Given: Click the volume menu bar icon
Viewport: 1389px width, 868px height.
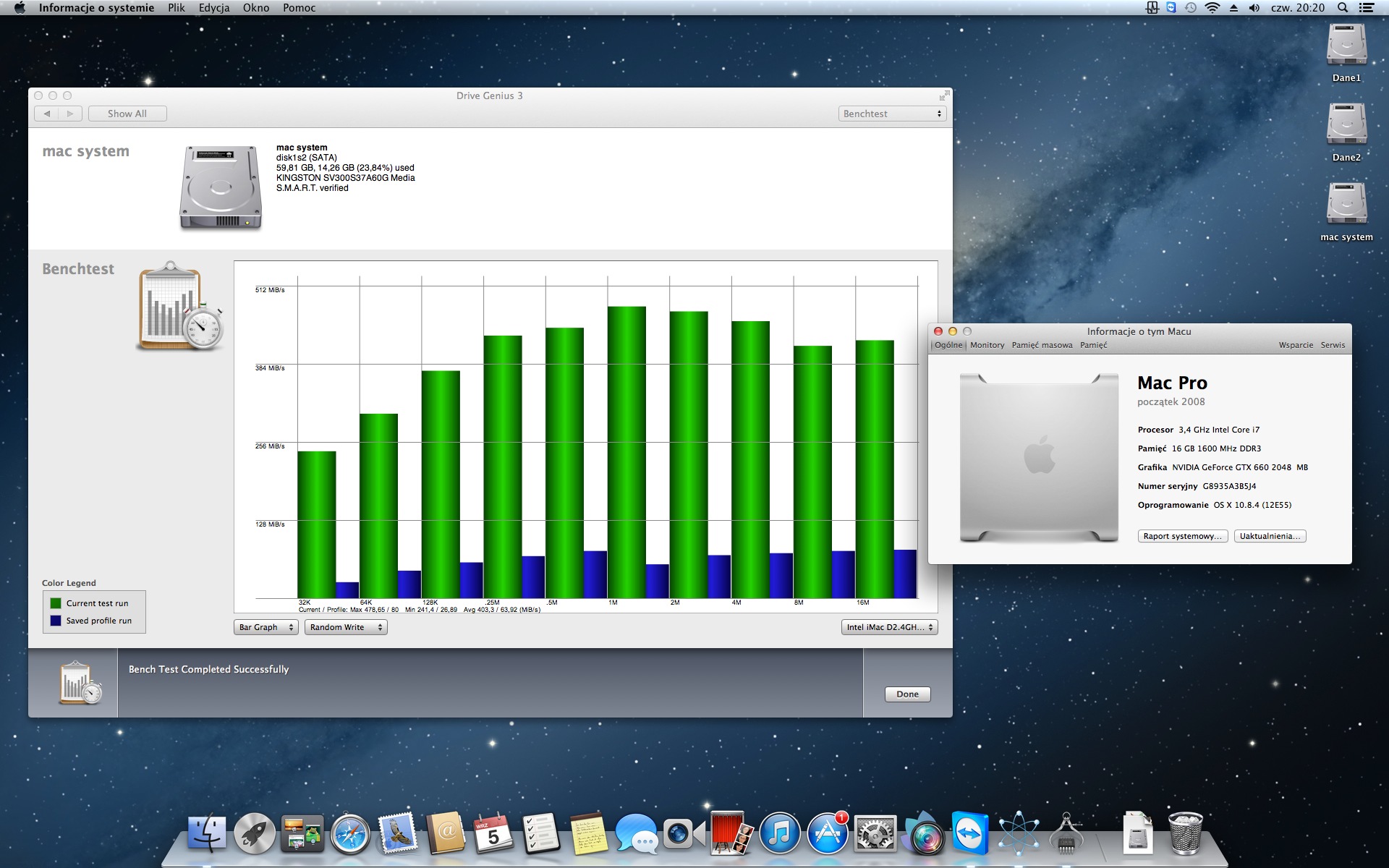Looking at the screenshot, I should point(1254,8).
